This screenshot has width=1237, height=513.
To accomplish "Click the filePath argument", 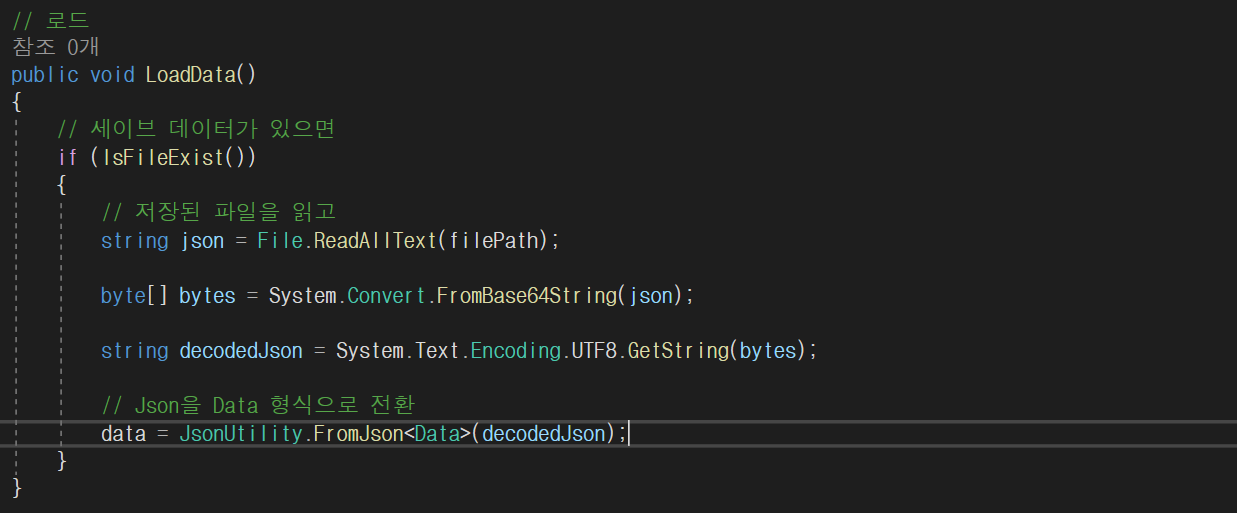I will (494, 241).
